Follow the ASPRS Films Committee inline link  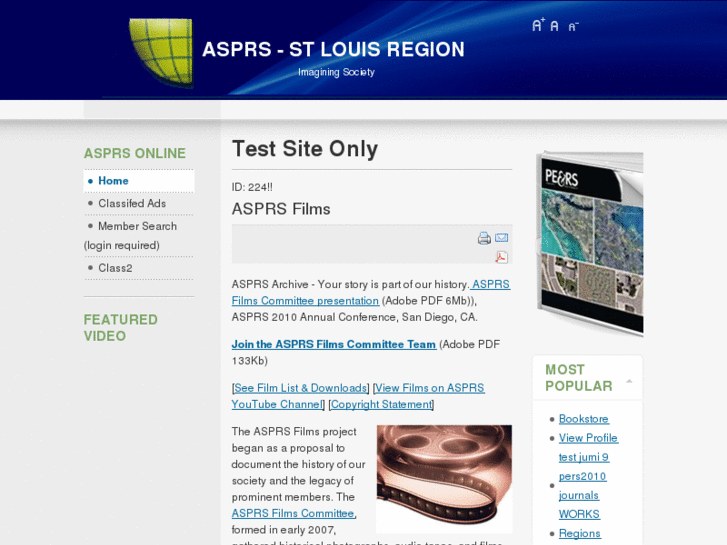click(293, 513)
